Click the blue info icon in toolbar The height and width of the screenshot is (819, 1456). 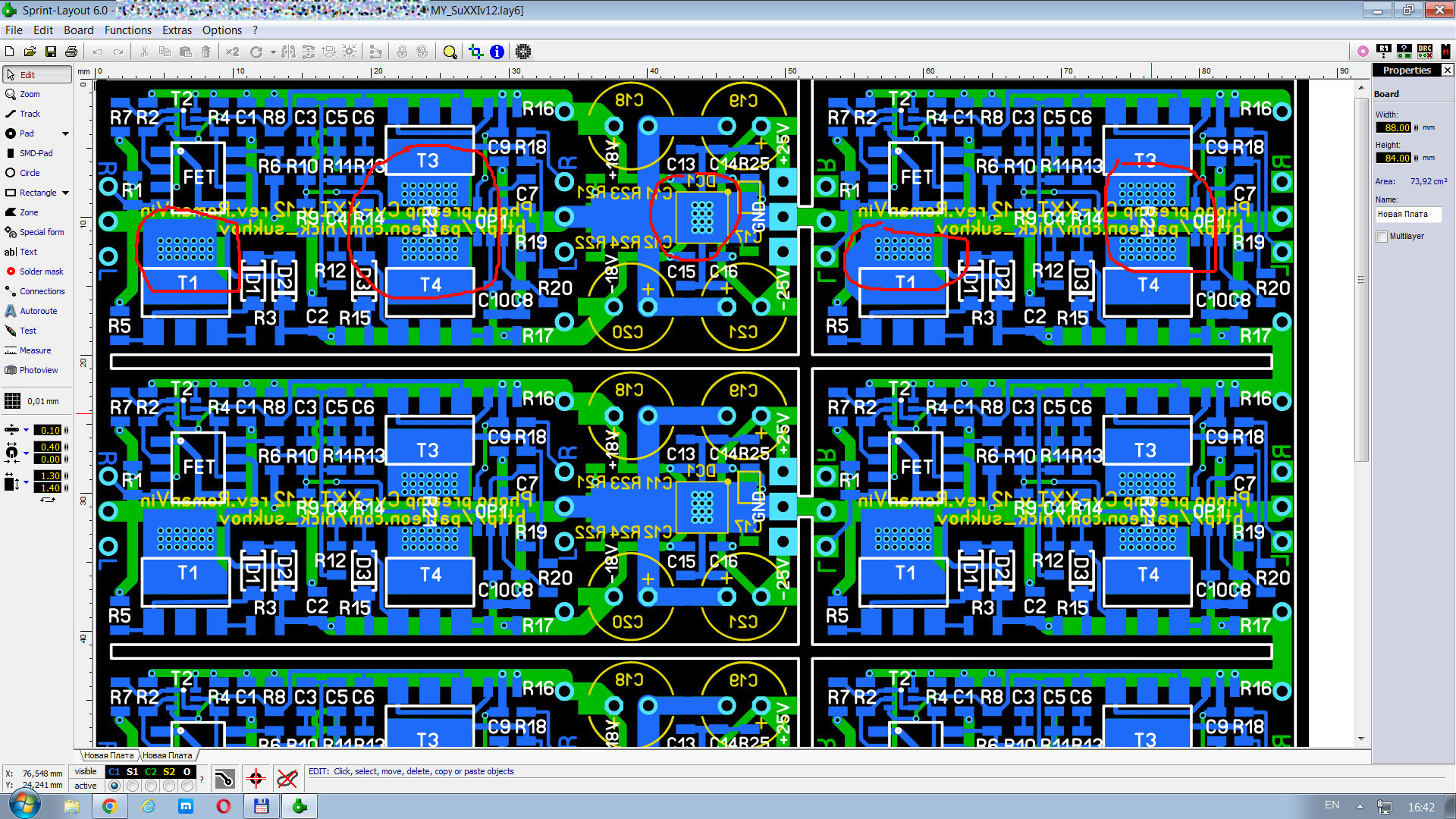click(497, 52)
